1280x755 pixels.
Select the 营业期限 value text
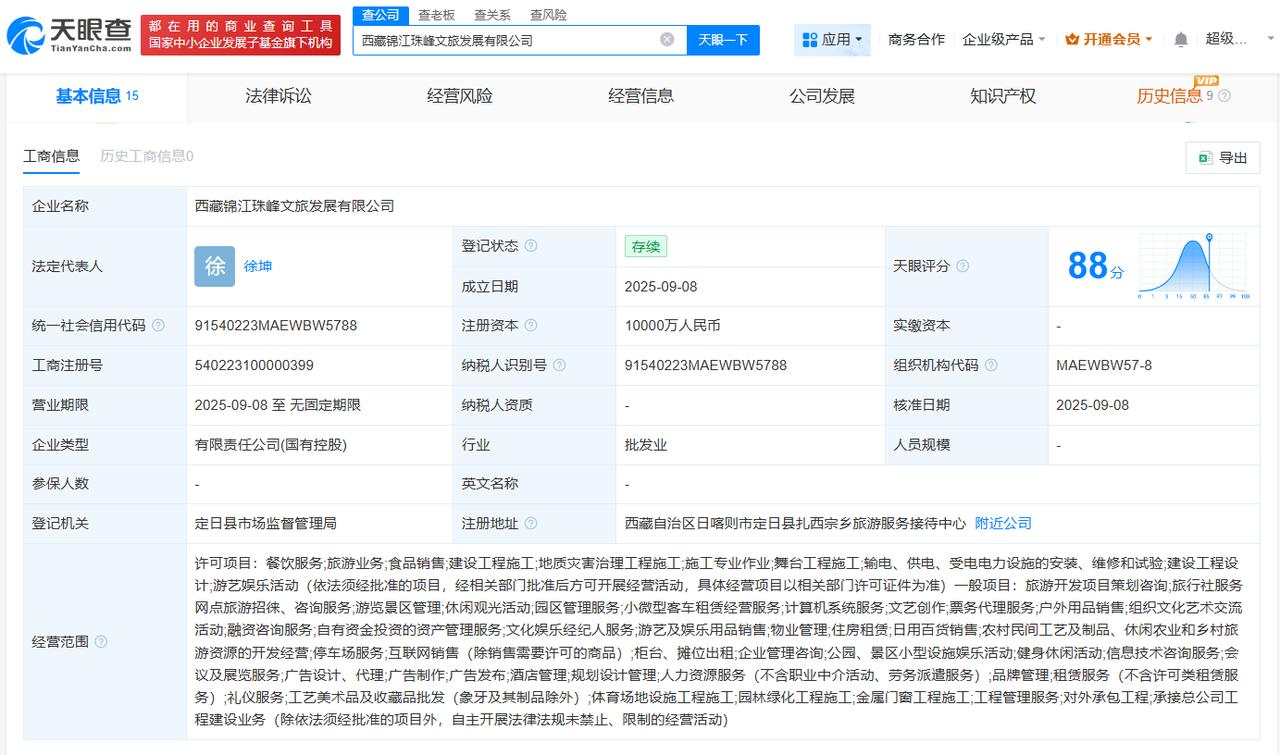click(278, 405)
